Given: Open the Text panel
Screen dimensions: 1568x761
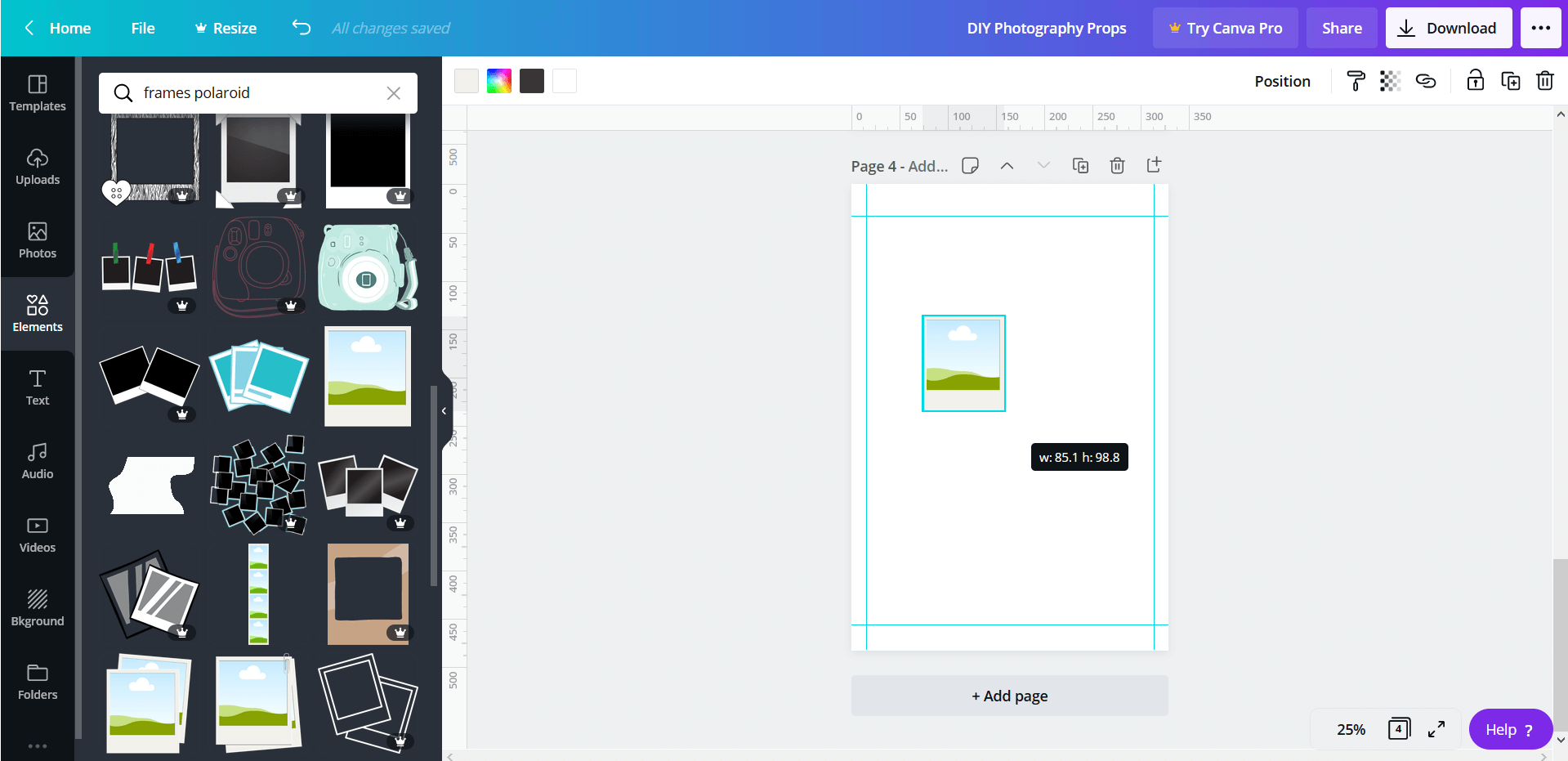Looking at the screenshot, I should point(38,387).
